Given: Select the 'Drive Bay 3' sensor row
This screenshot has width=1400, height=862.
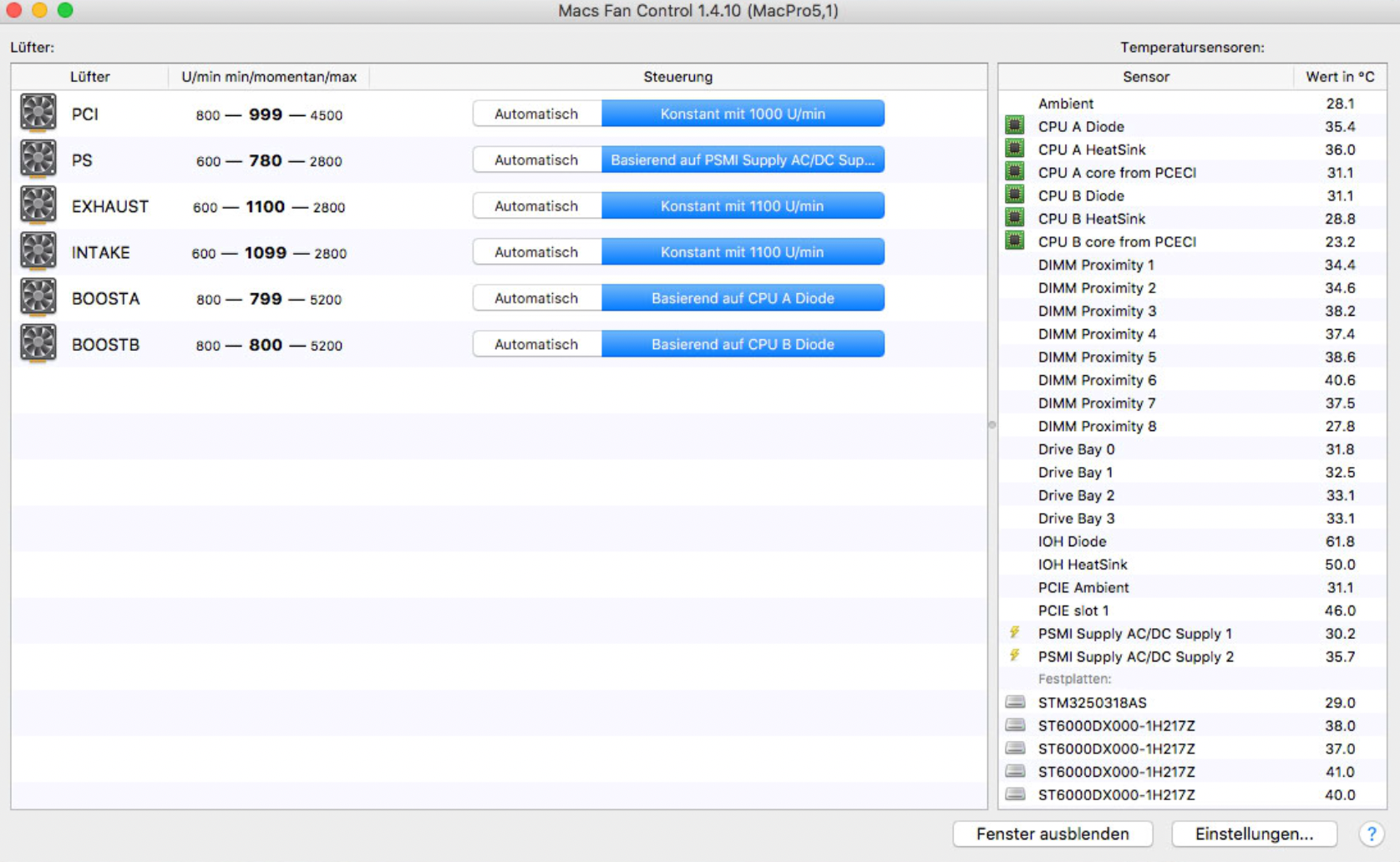Looking at the screenshot, I should click(x=1193, y=518).
